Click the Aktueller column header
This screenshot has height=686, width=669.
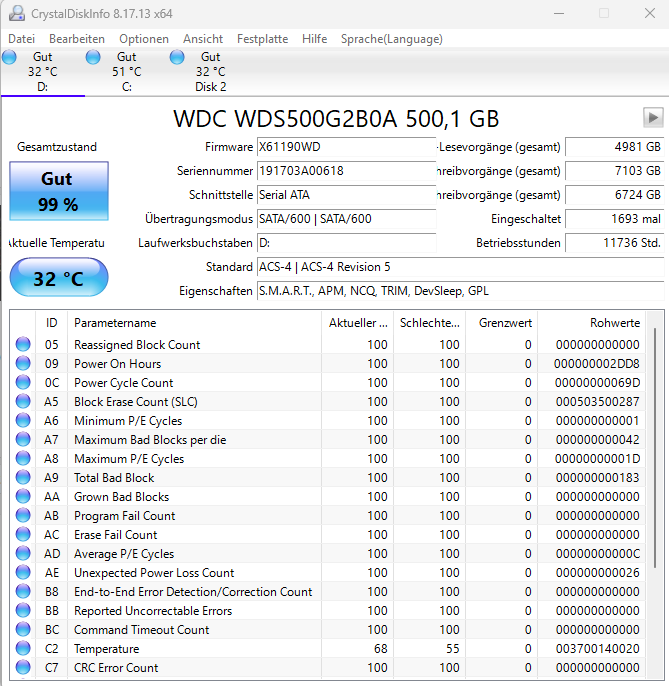pyautogui.click(x=358, y=323)
